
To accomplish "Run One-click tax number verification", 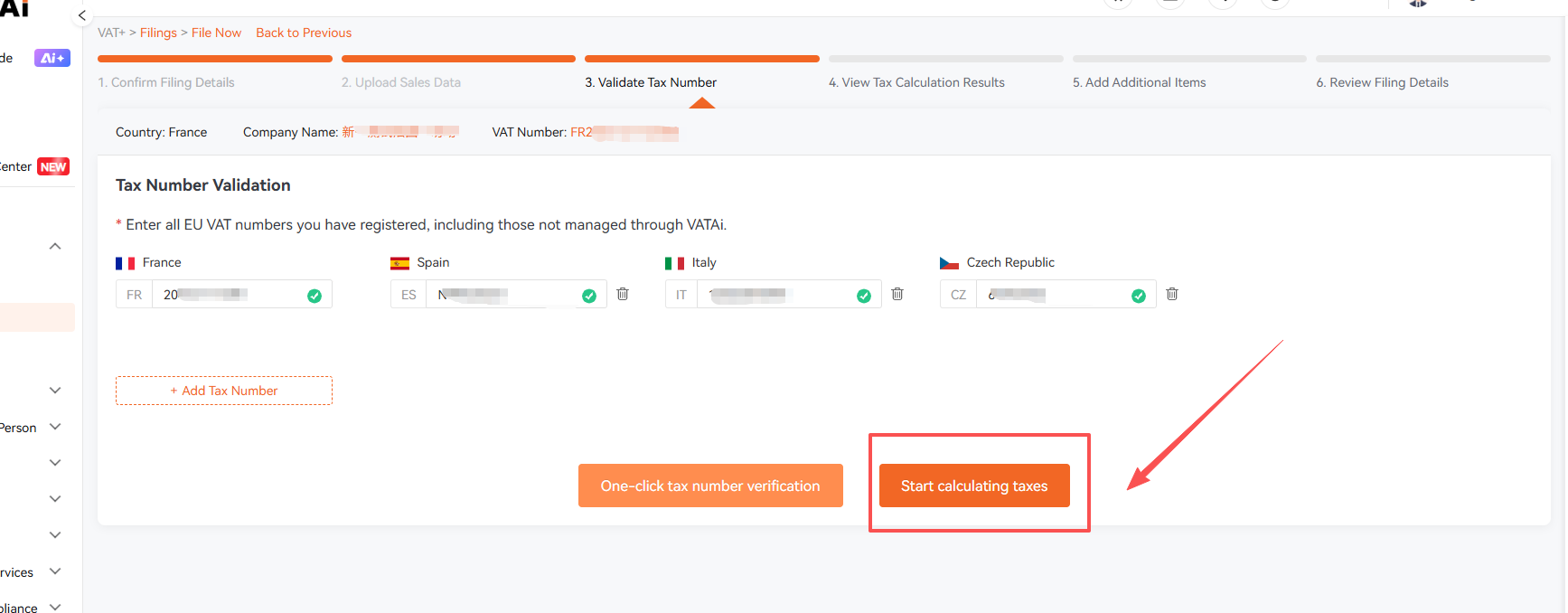I will [710, 486].
